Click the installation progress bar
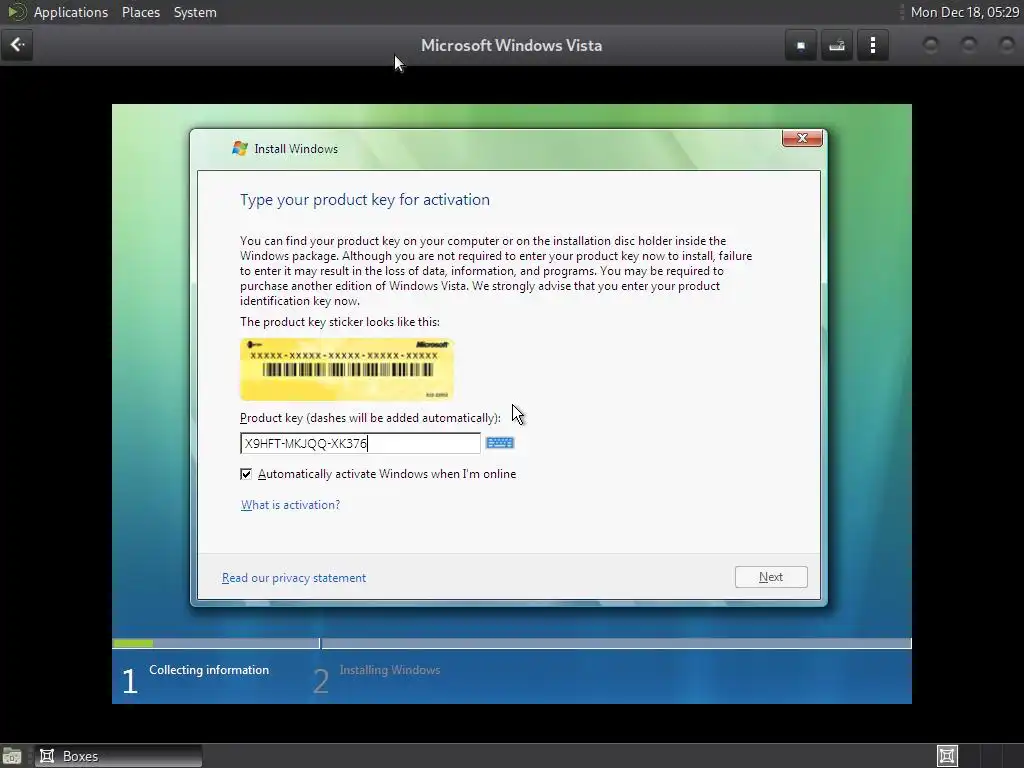Viewport: 1024px width, 768px height. click(x=511, y=643)
